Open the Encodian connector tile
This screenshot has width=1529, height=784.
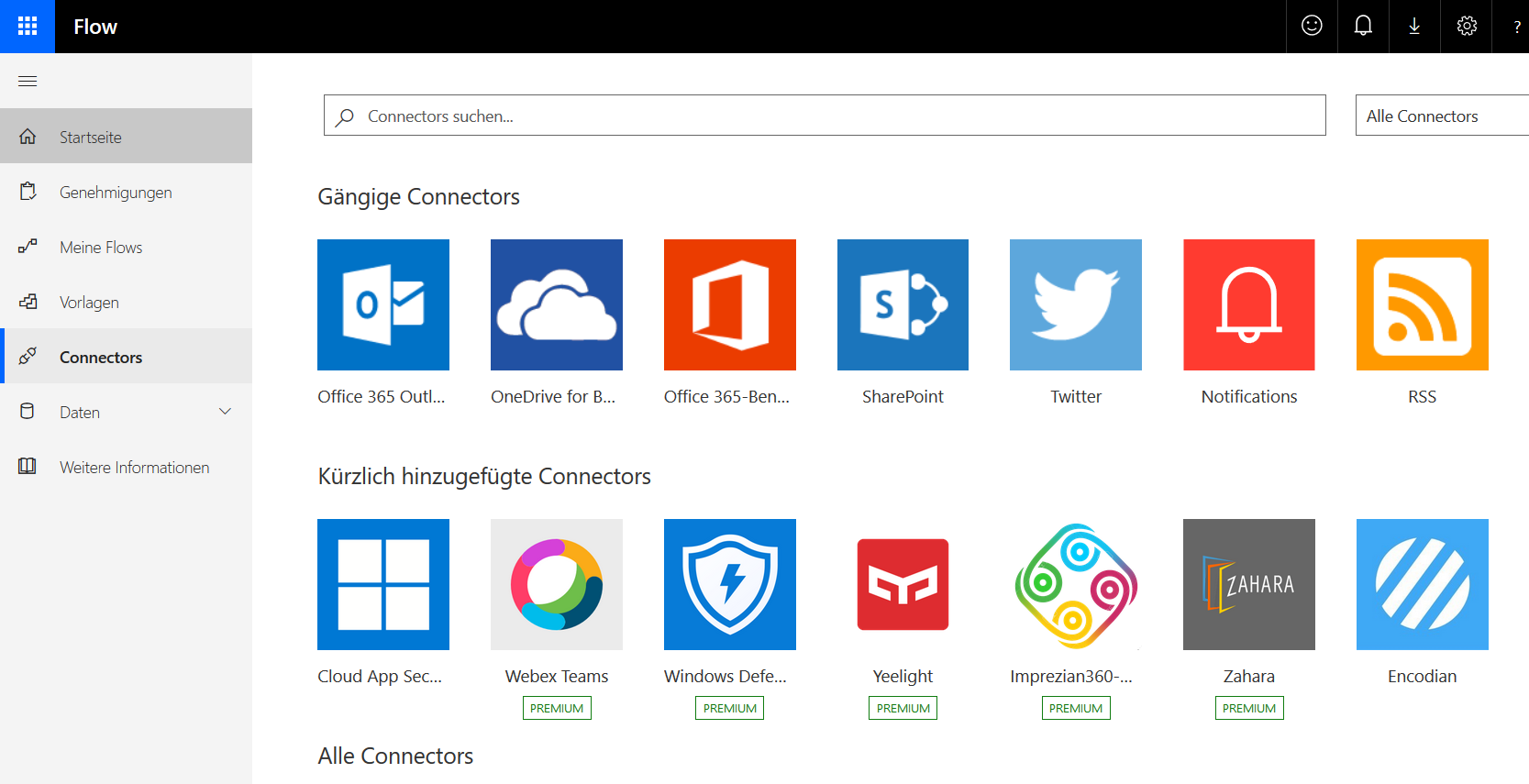click(1423, 584)
